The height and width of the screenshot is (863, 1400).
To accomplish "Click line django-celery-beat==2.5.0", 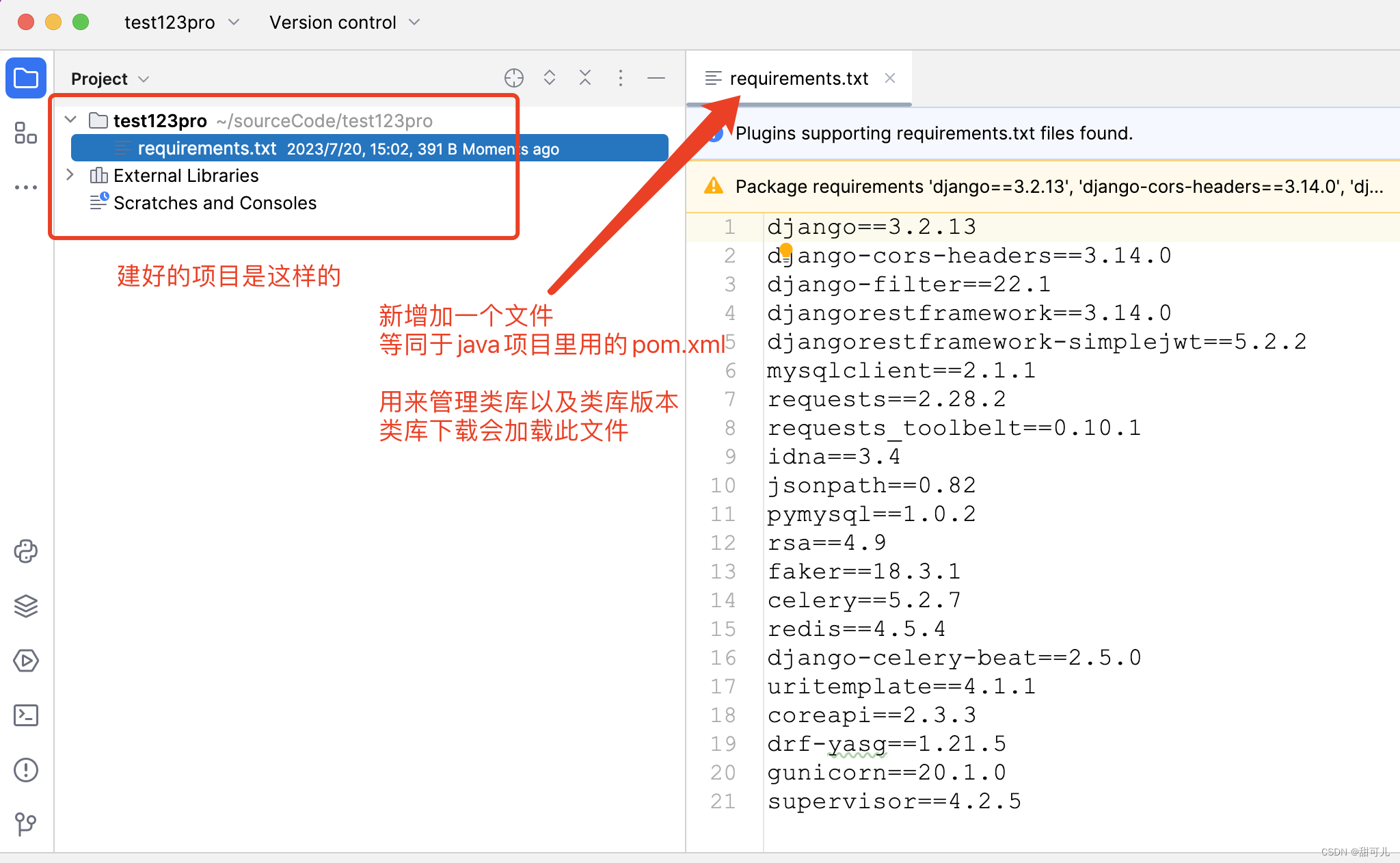I will click(x=954, y=657).
